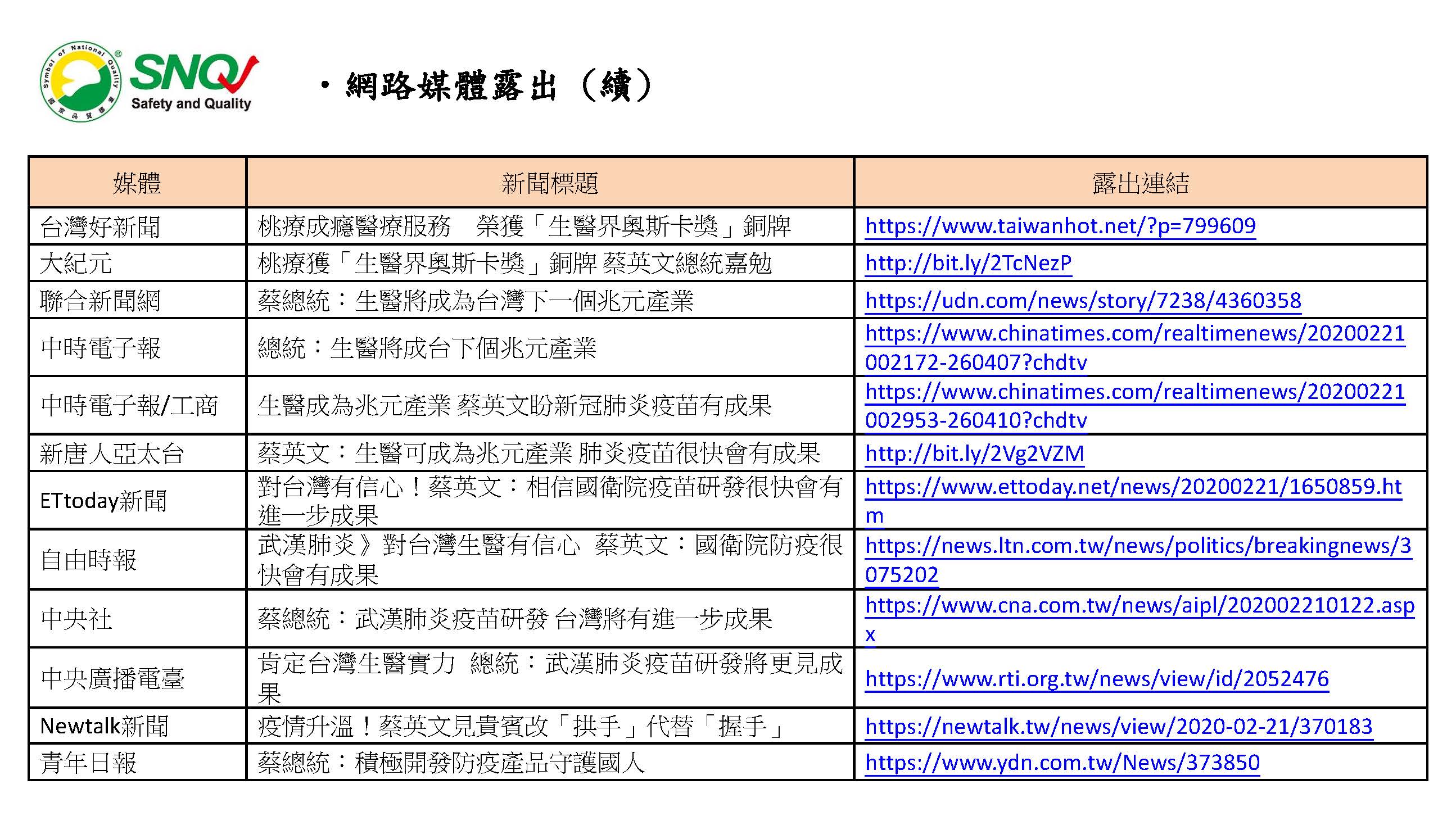Click the SNQ Safety and Quality logo
The width and height of the screenshot is (1456, 816).
(x=149, y=82)
